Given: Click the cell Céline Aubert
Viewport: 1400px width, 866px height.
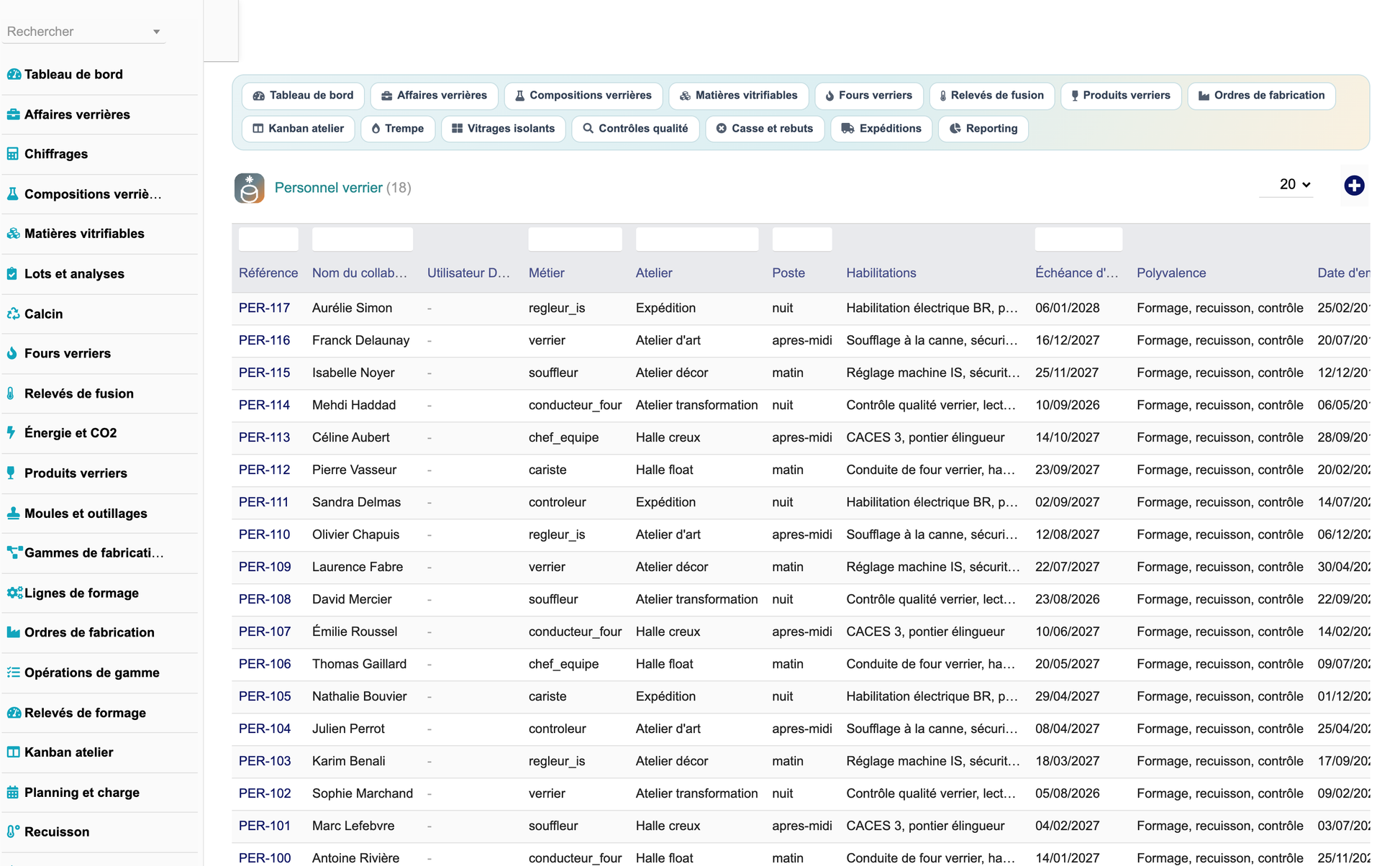Looking at the screenshot, I should (x=351, y=437).
